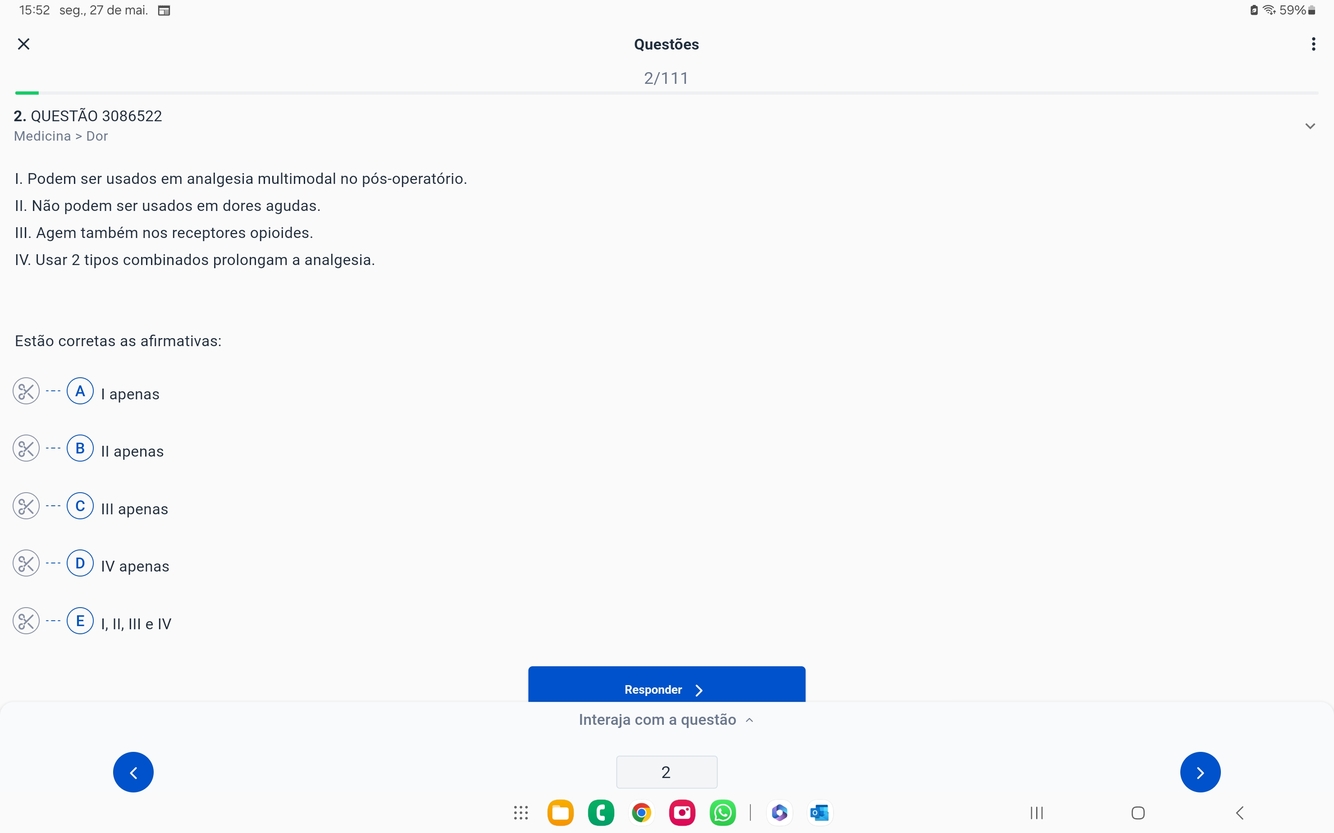The height and width of the screenshot is (833, 1334).
Task: Click the 2/111 progress bar
Action: click(x=666, y=93)
